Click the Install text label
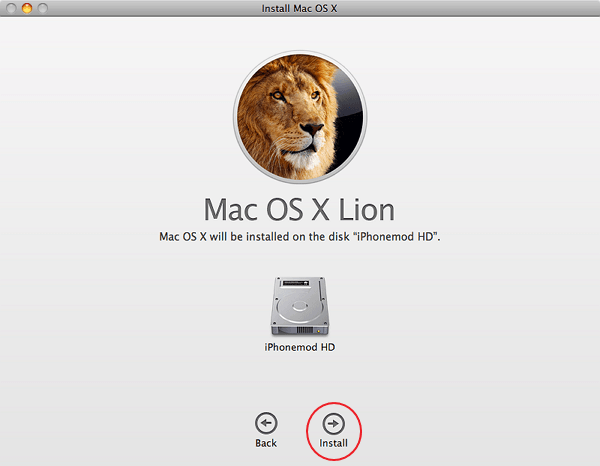Image resolution: width=600 pixels, height=466 pixels. point(333,442)
